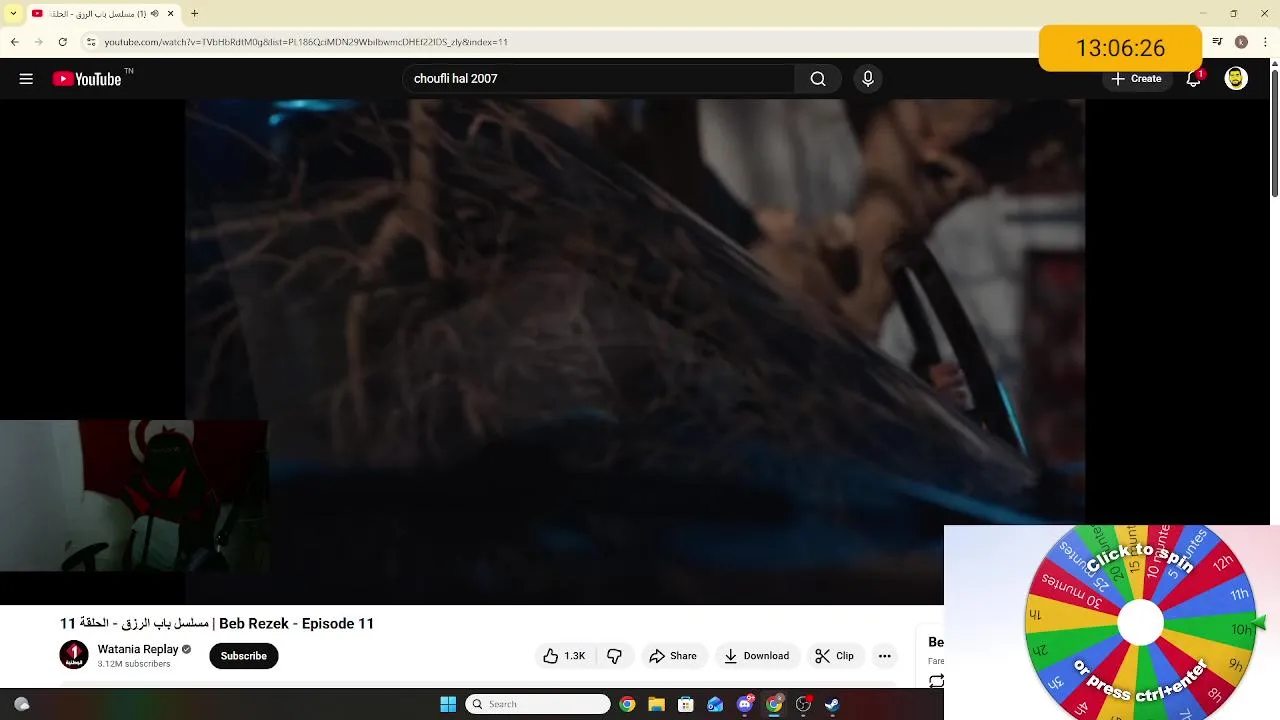Click the Share button

pos(673,656)
